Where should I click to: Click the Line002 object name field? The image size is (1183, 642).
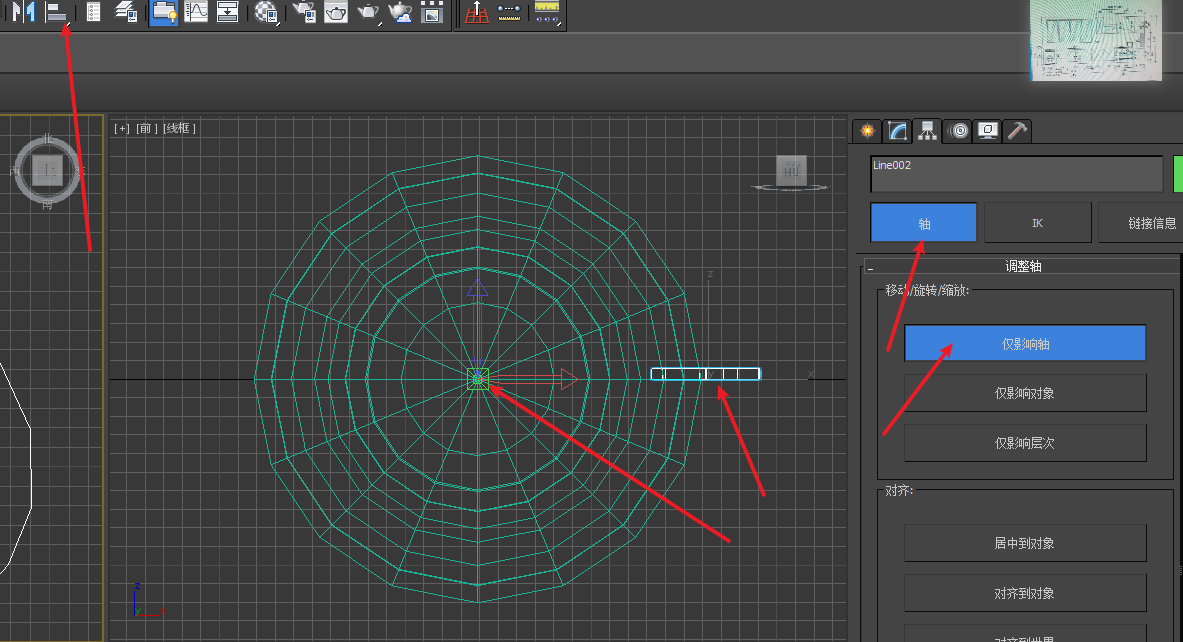pos(1016,174)
